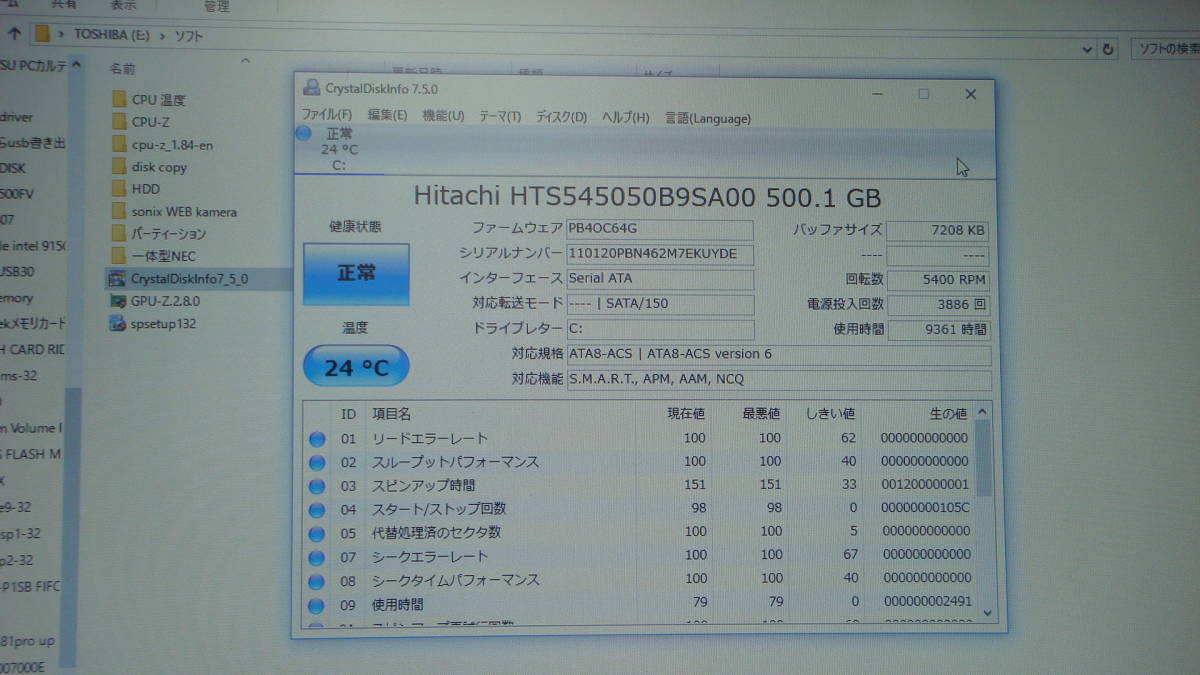Click the ソフトの検索 search box
This screenshot has height=675, width=1200.
1166,49
